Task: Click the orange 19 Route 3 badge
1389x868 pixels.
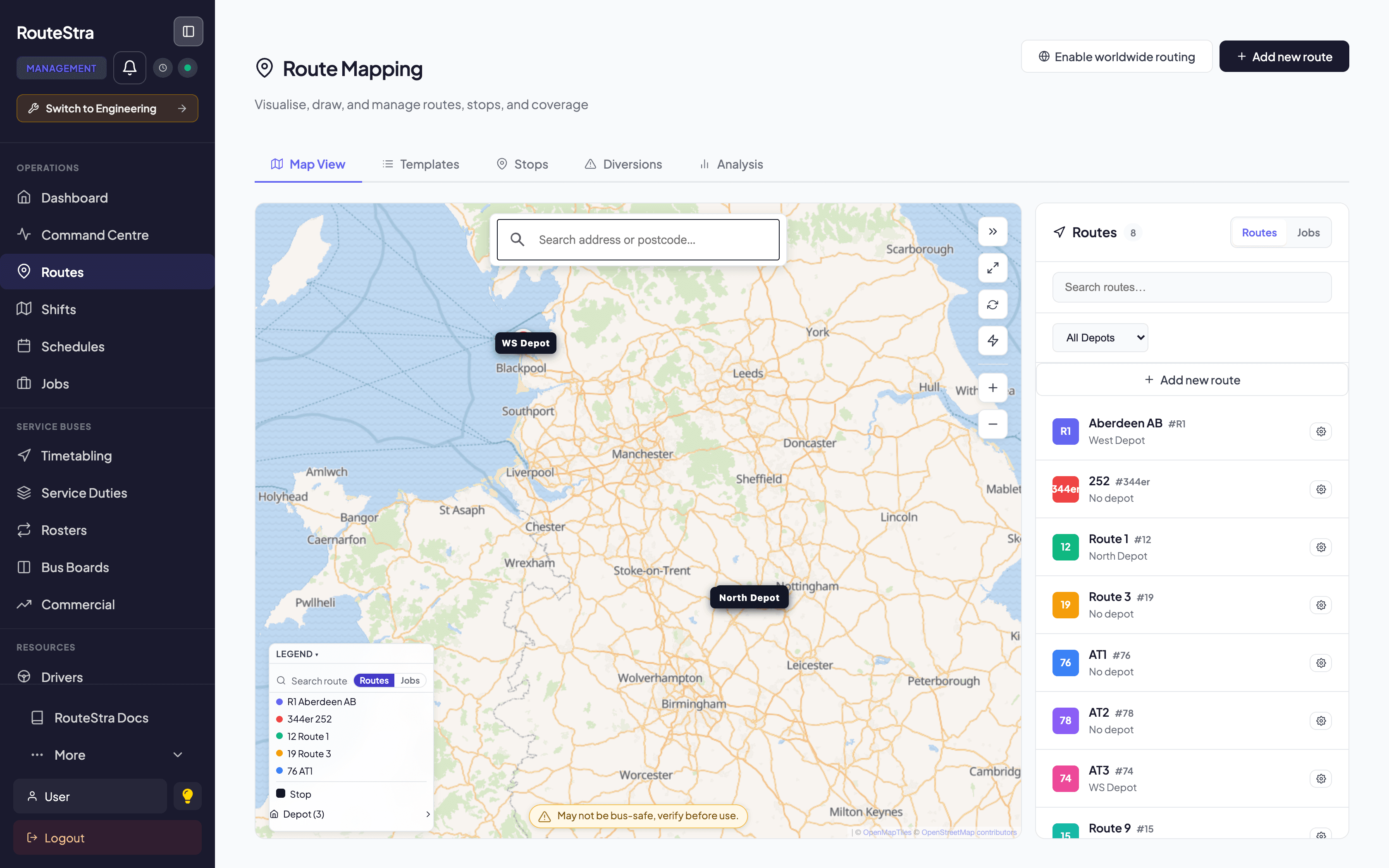Action: tap(1065, 605)
